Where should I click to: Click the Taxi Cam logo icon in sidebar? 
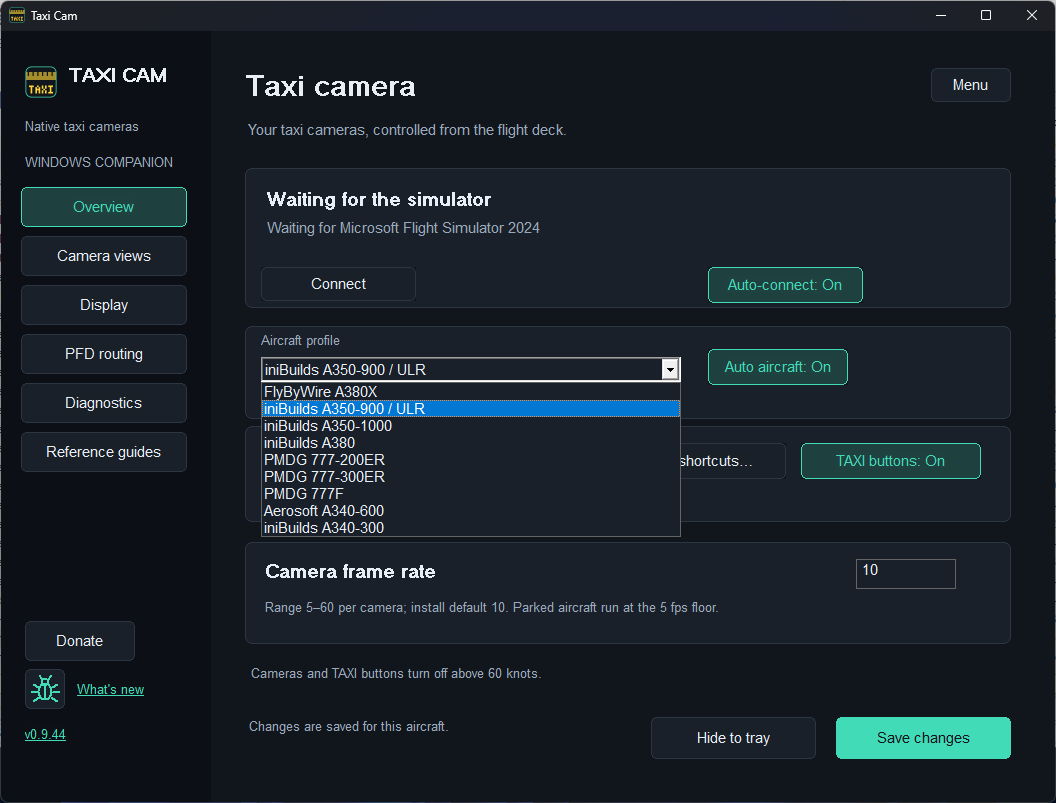(x=40, y=82)
